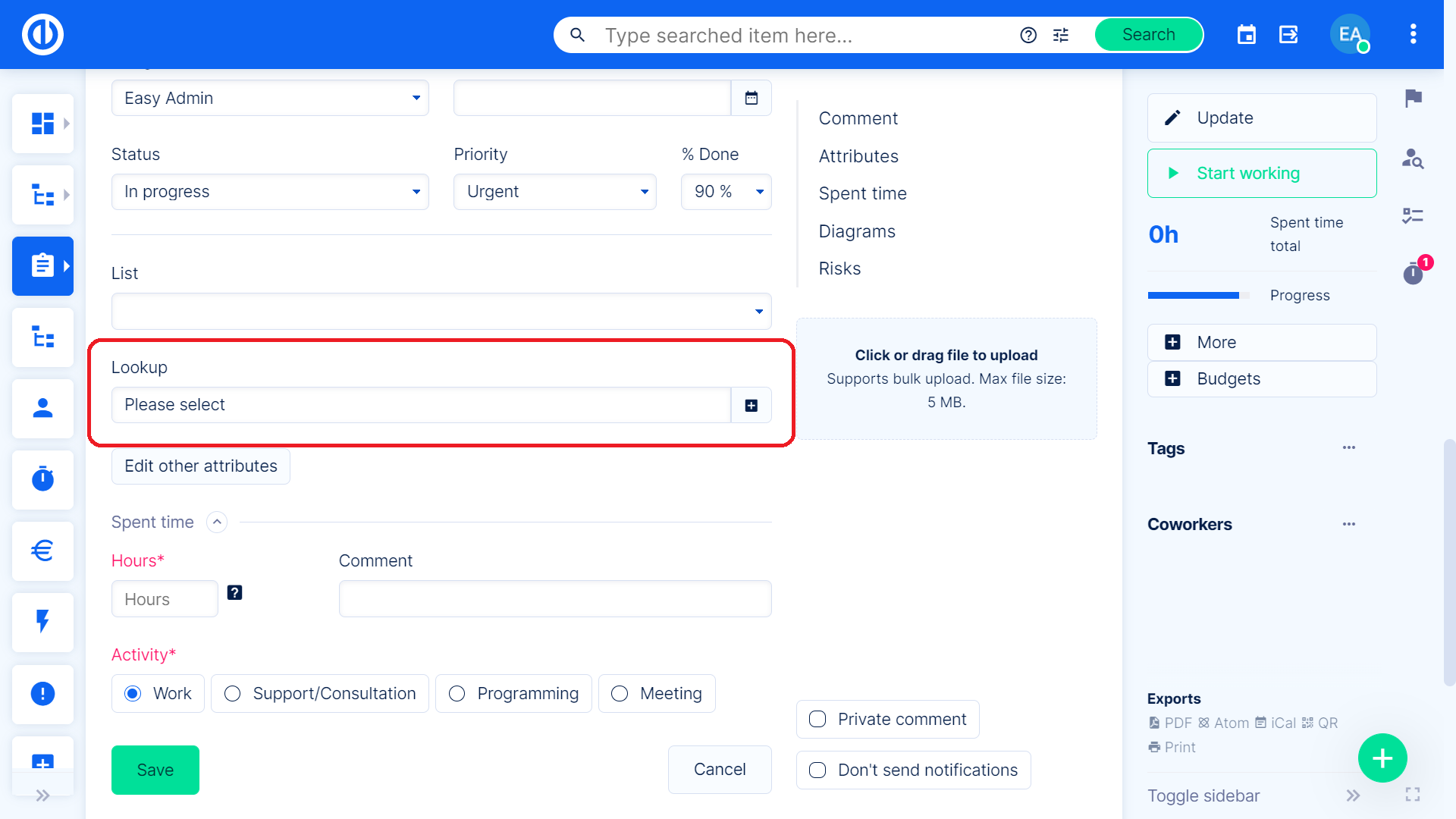This screenshot has width=1456, height=819.
Task: Open the % Done dropdown showing 90 %
Action: pyautogui.click(x=726, y=192)
